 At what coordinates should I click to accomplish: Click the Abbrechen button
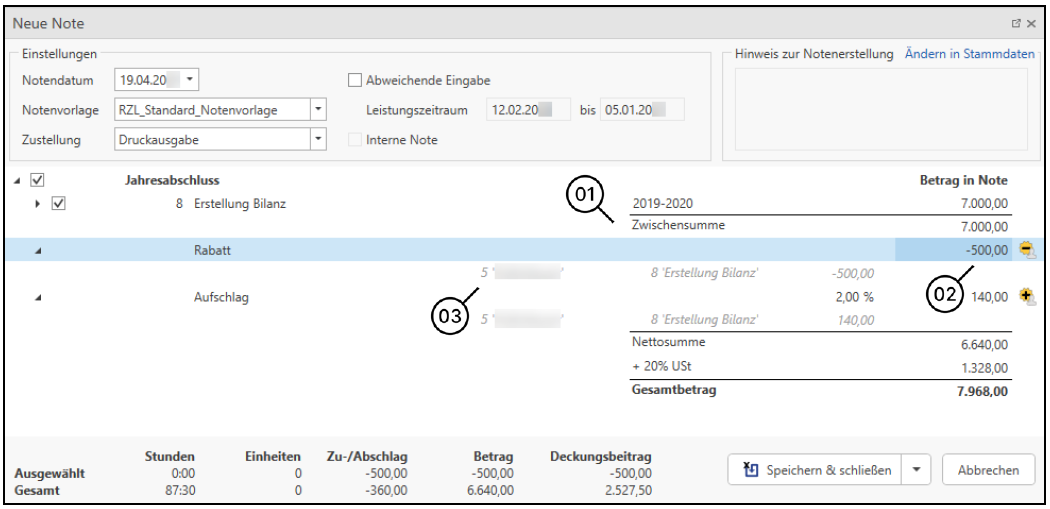(x=988, y=469)
